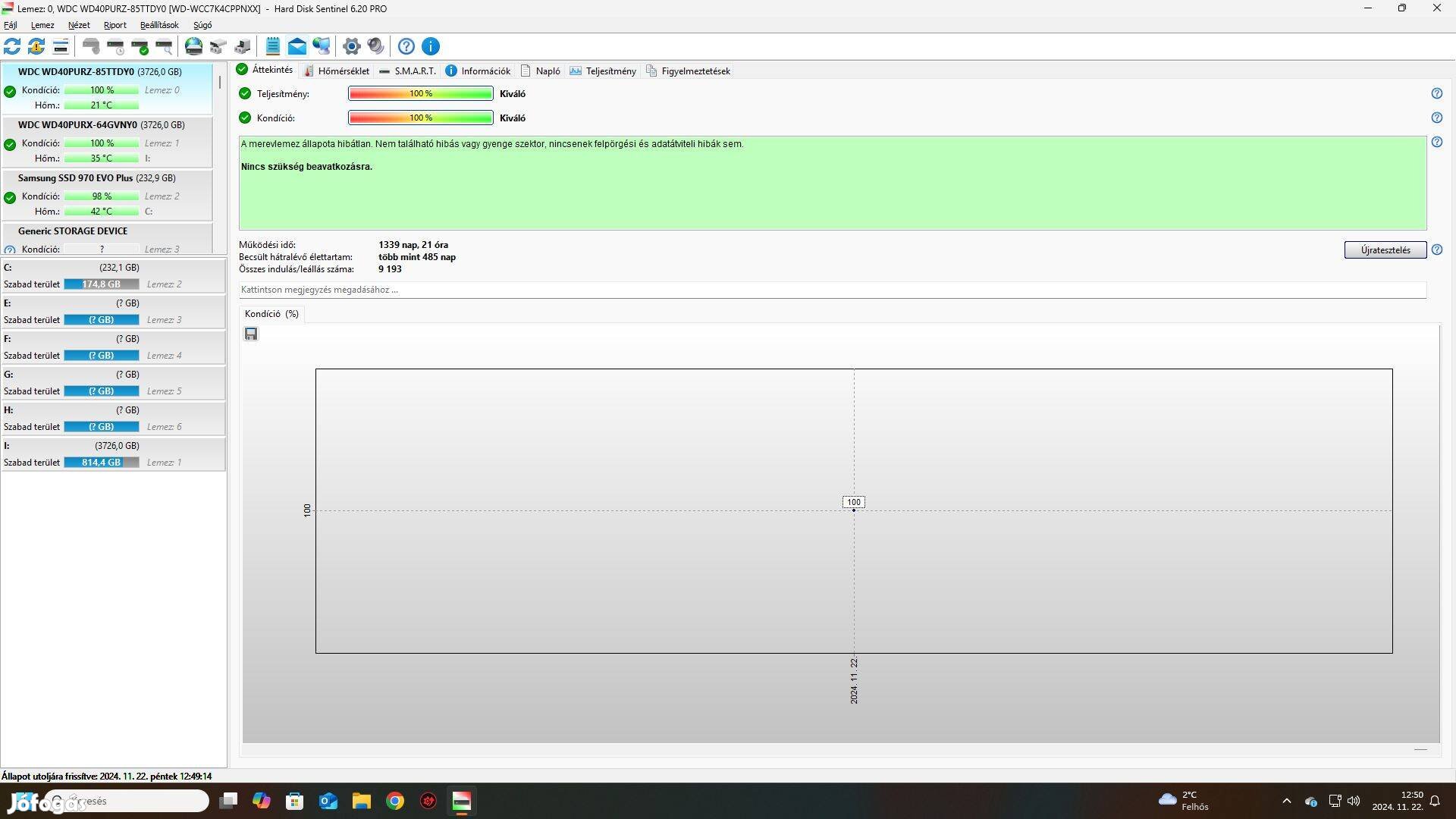This screenshot has width=1456, height=819.
Task: Click the blue info circle toolbar icon
Action: click(431, 46)
